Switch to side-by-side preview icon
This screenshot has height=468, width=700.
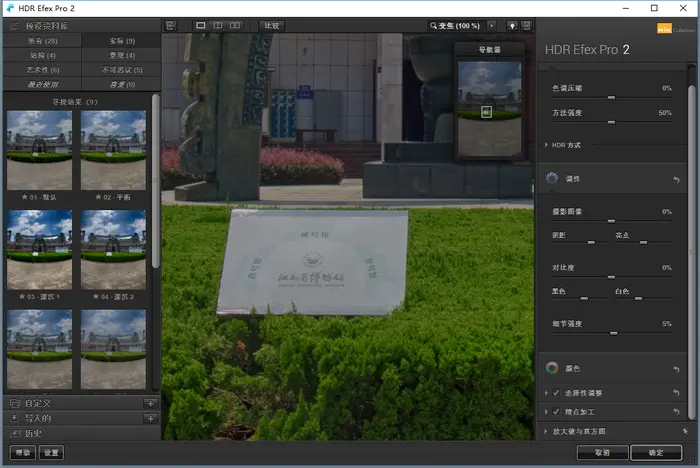click(x=235, y=25)
